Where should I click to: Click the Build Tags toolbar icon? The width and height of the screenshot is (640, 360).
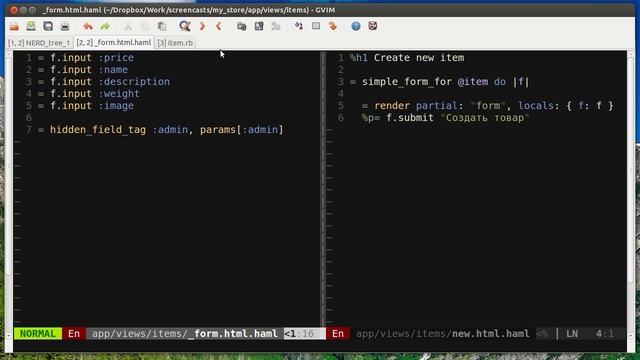[316, 27]
